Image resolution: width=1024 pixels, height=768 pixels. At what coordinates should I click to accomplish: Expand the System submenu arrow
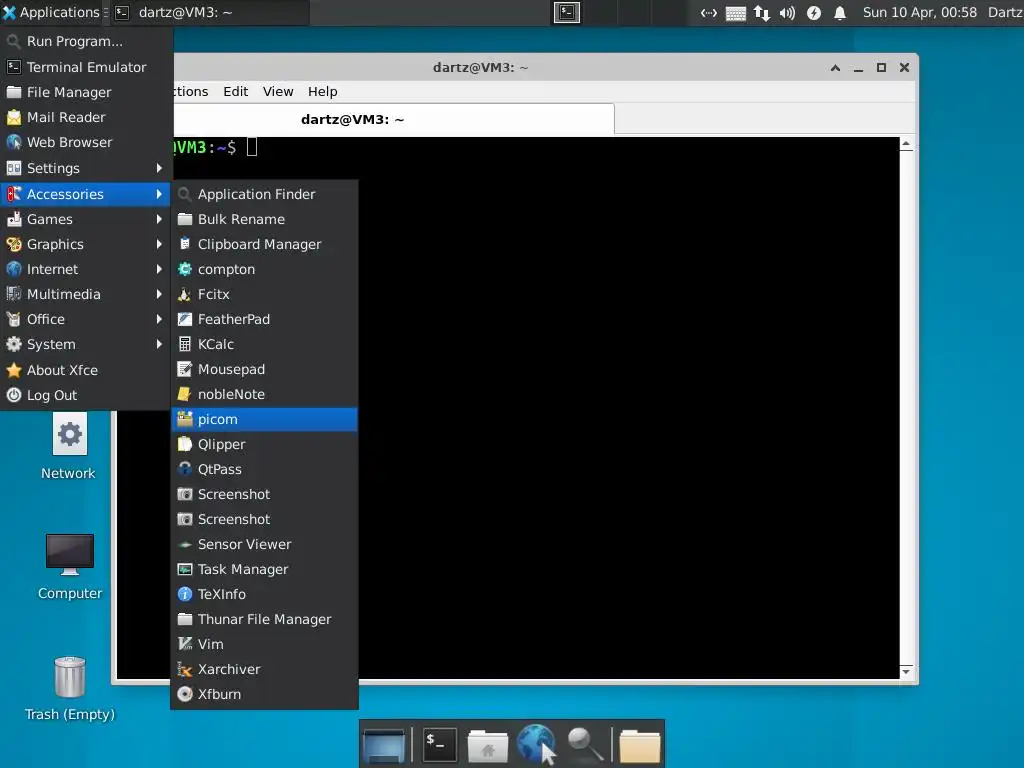click(x=159, y=344)
